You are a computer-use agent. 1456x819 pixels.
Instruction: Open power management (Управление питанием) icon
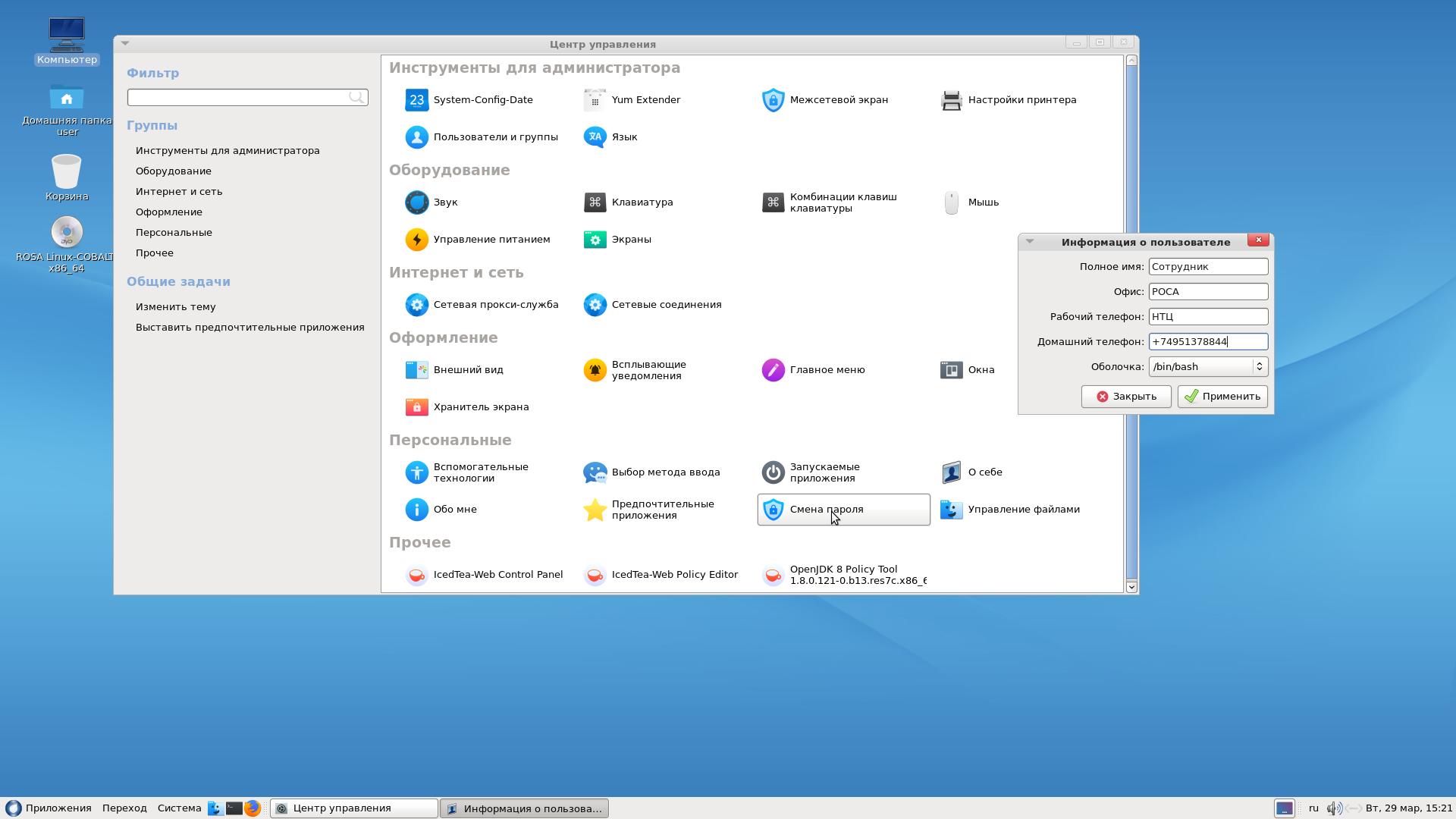pyautogui.click(x=416, y=240)
